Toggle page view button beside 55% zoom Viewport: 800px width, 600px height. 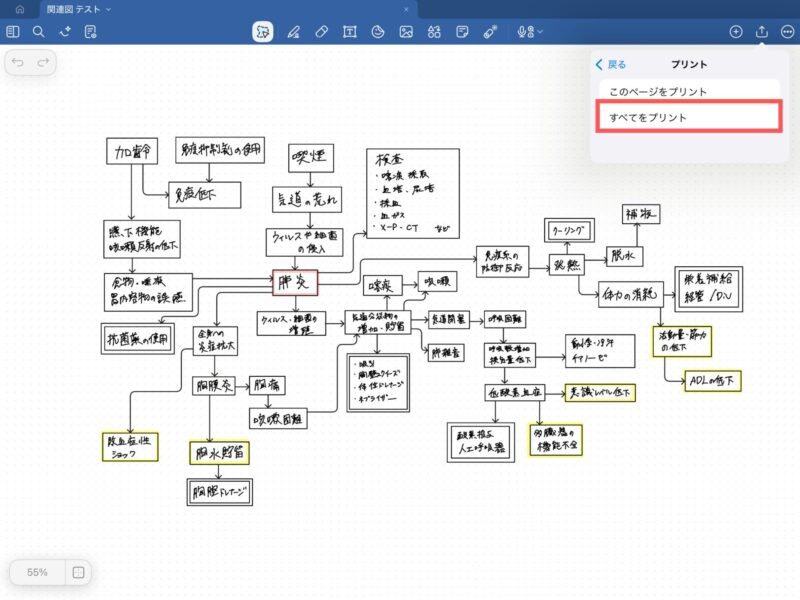(x=77, y=573)
